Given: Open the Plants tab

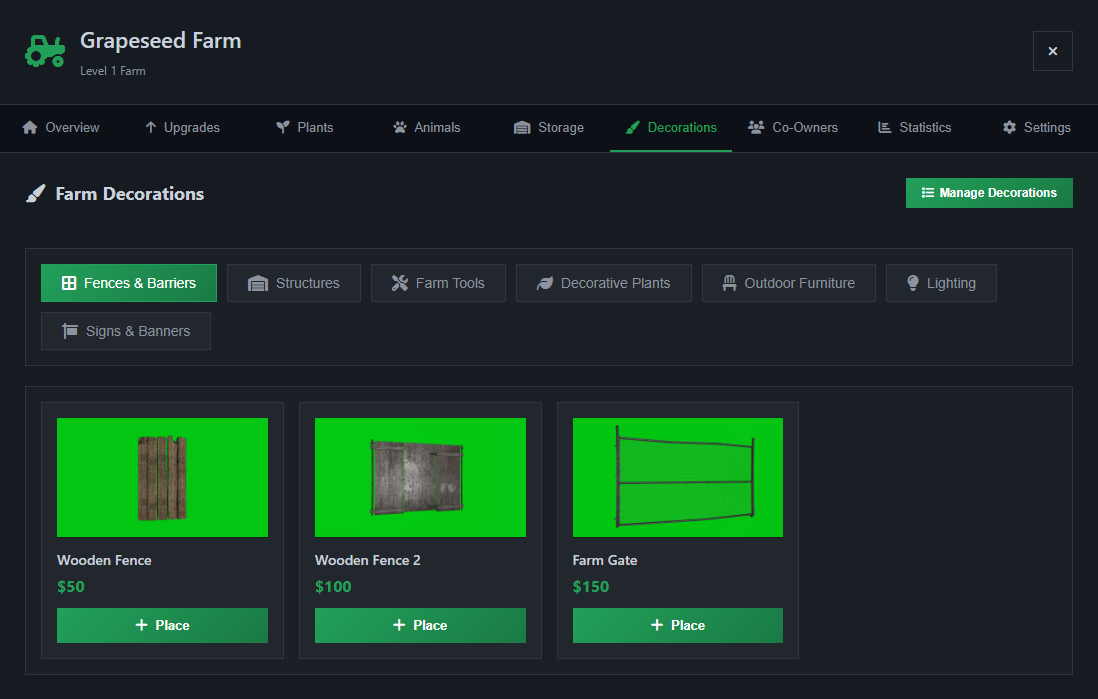Looking at the screenshot, I should point(305,128).
